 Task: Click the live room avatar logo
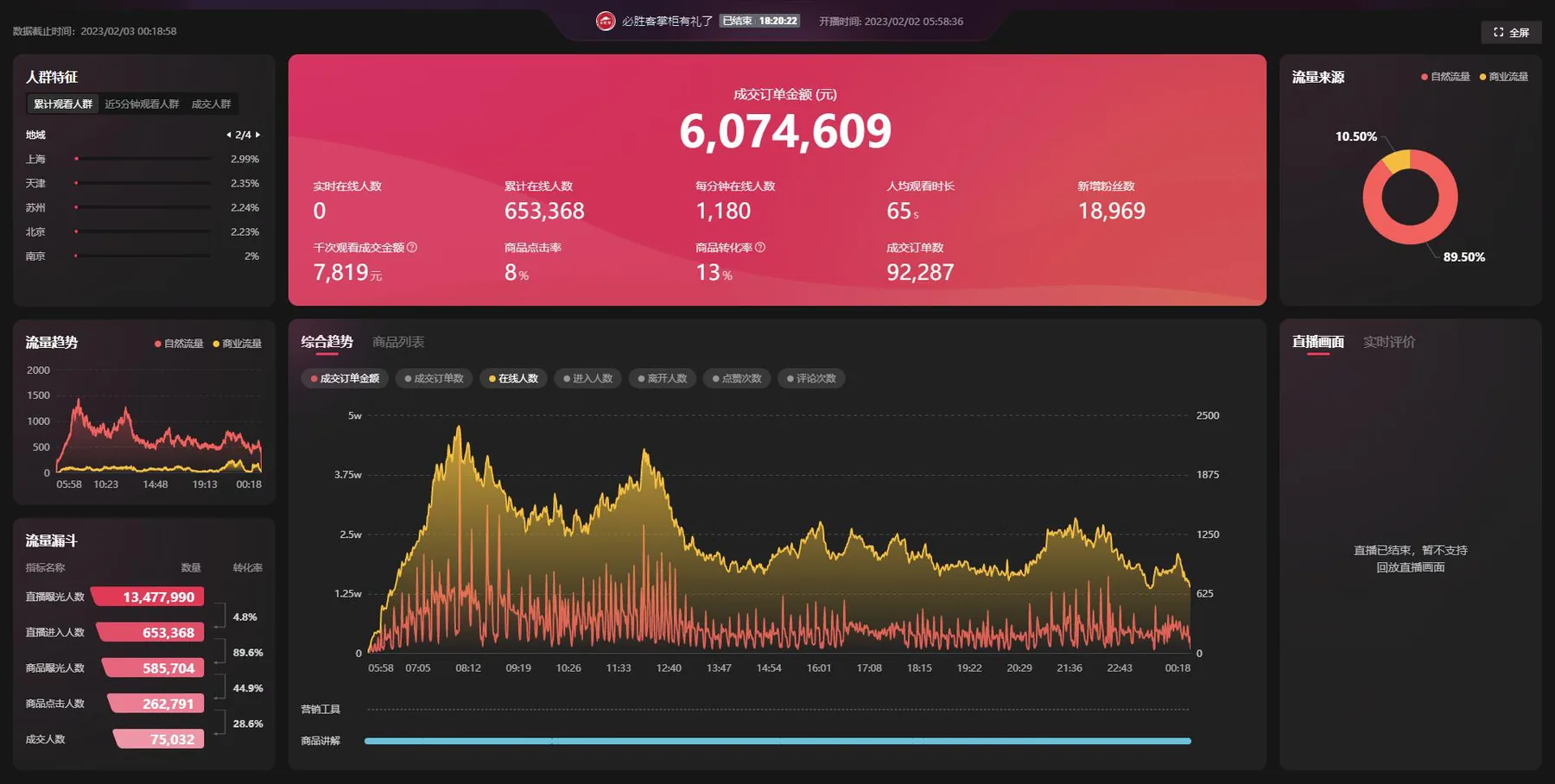pos(606,21)
